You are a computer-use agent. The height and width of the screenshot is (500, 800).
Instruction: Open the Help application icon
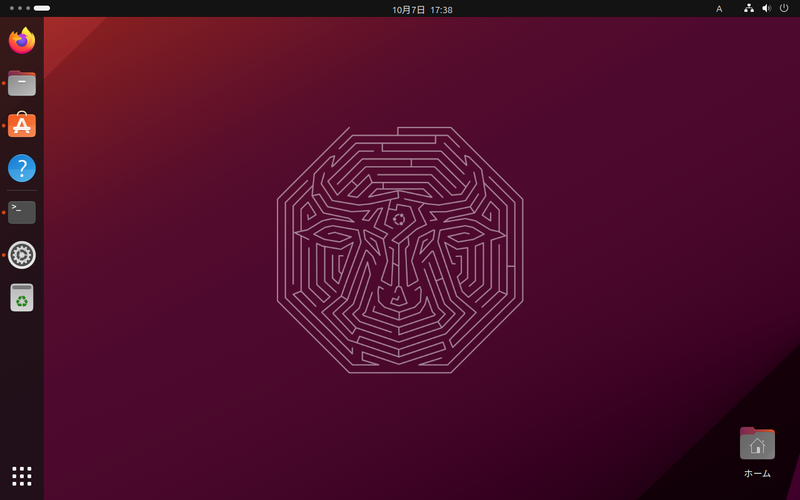tap(22, 168)
